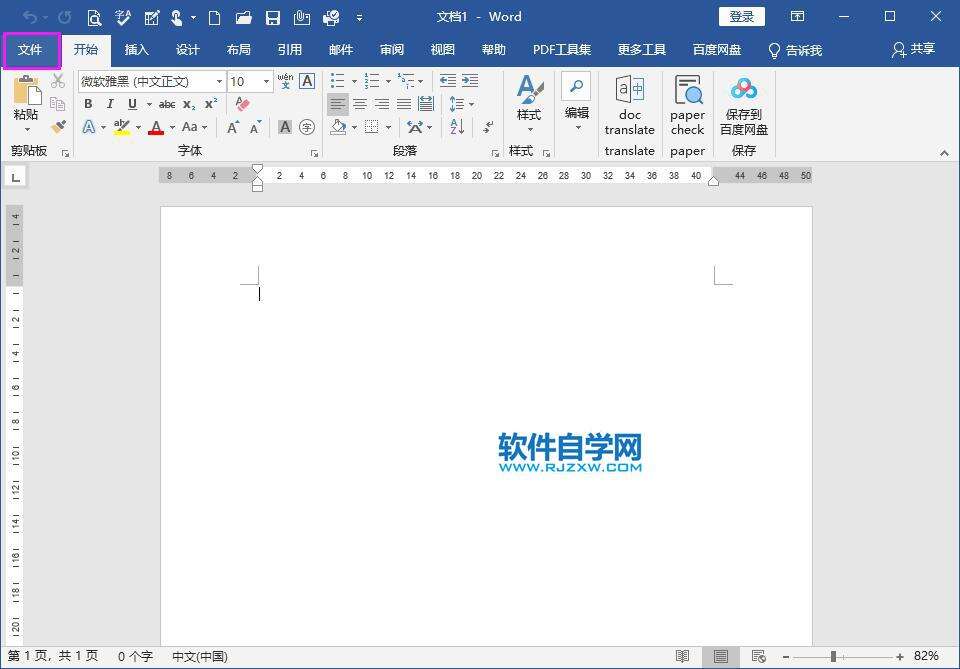Toggle bold formatting

pos(88,104)
